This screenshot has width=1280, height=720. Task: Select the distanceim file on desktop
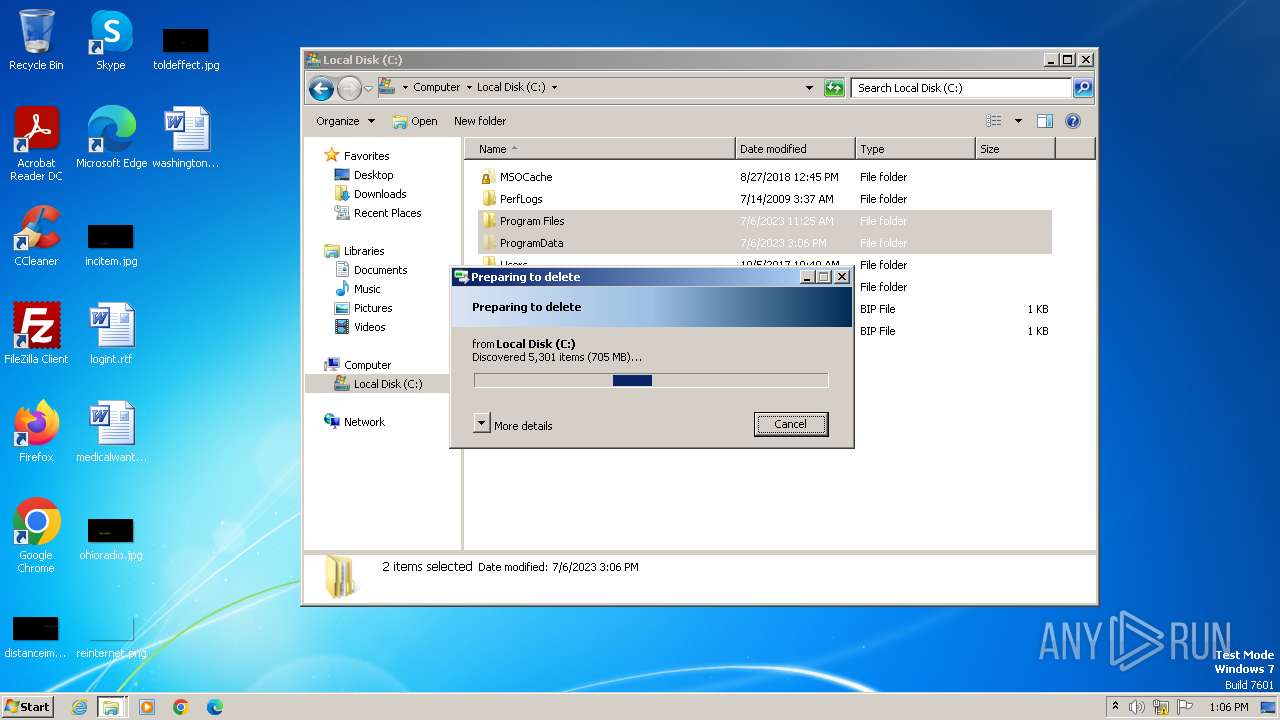tap(36, 637)
